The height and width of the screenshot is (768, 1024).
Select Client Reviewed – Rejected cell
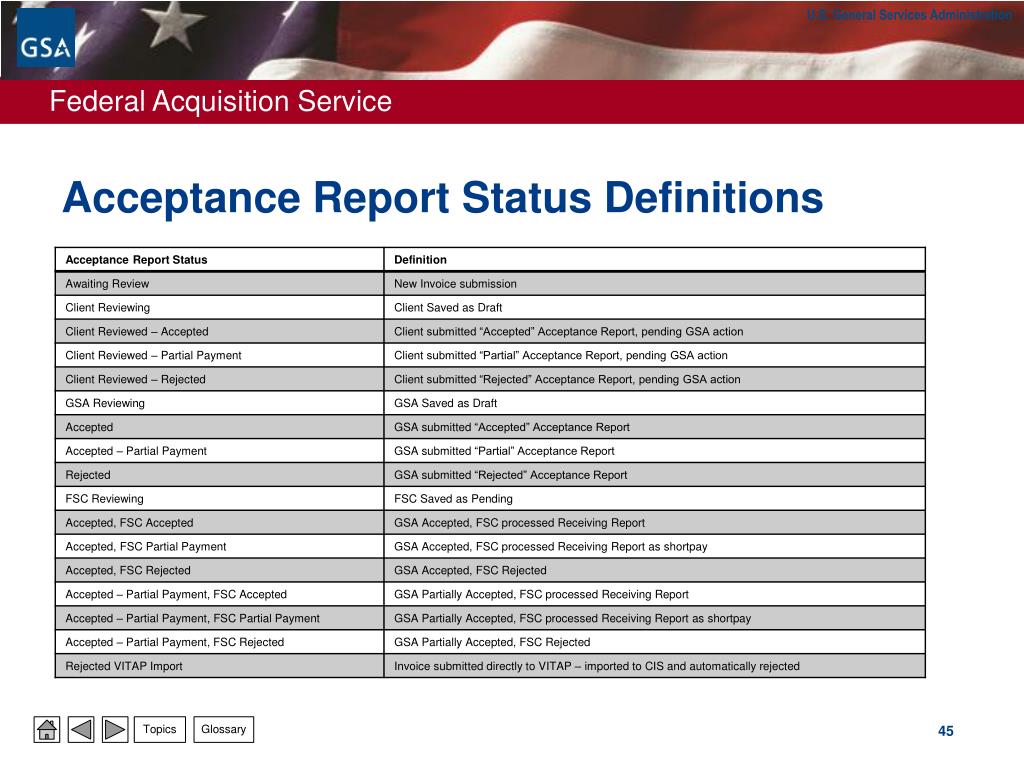(219, 379)
